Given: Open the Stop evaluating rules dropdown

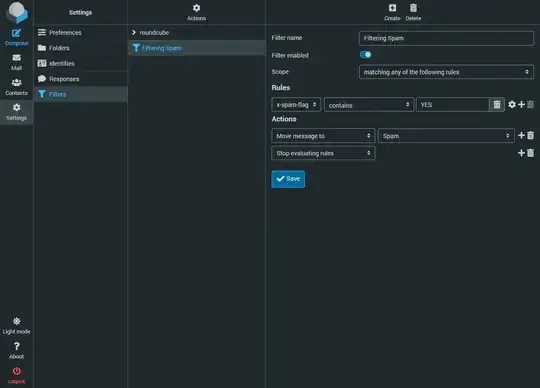Looking at the screenshot, I should tap(323, 153).
